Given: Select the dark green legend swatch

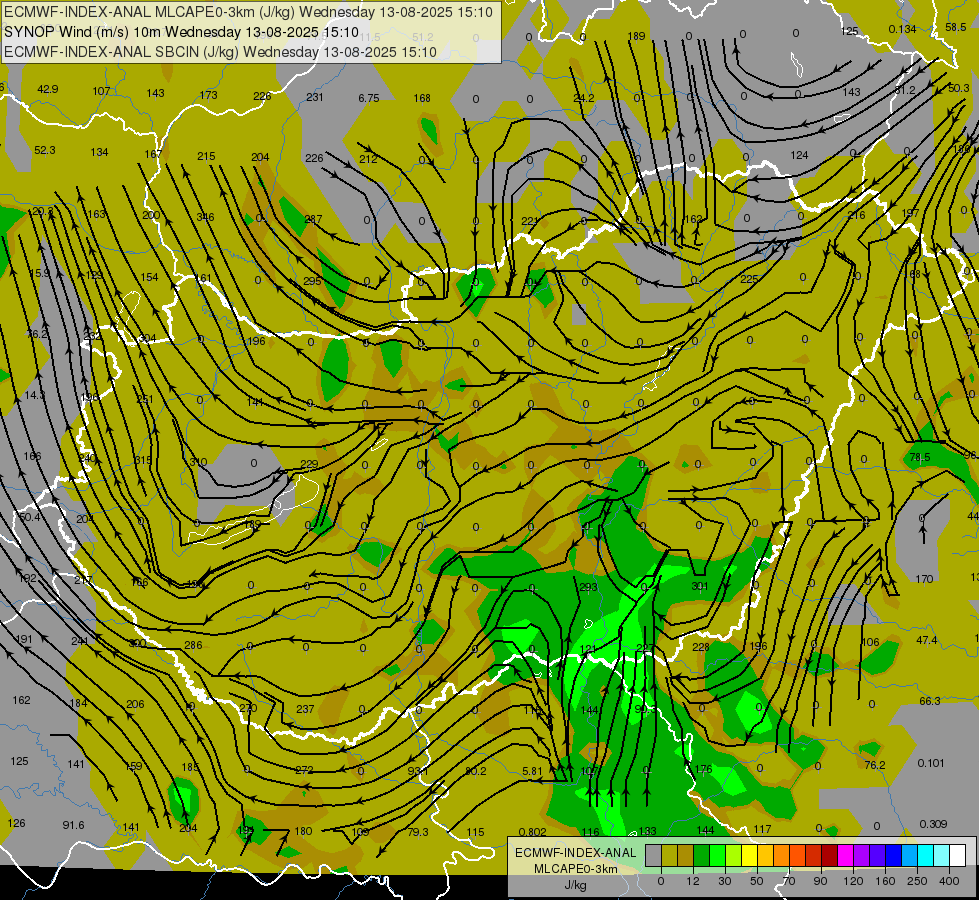Looking at the screenshot, I should [x=701, y=855].
